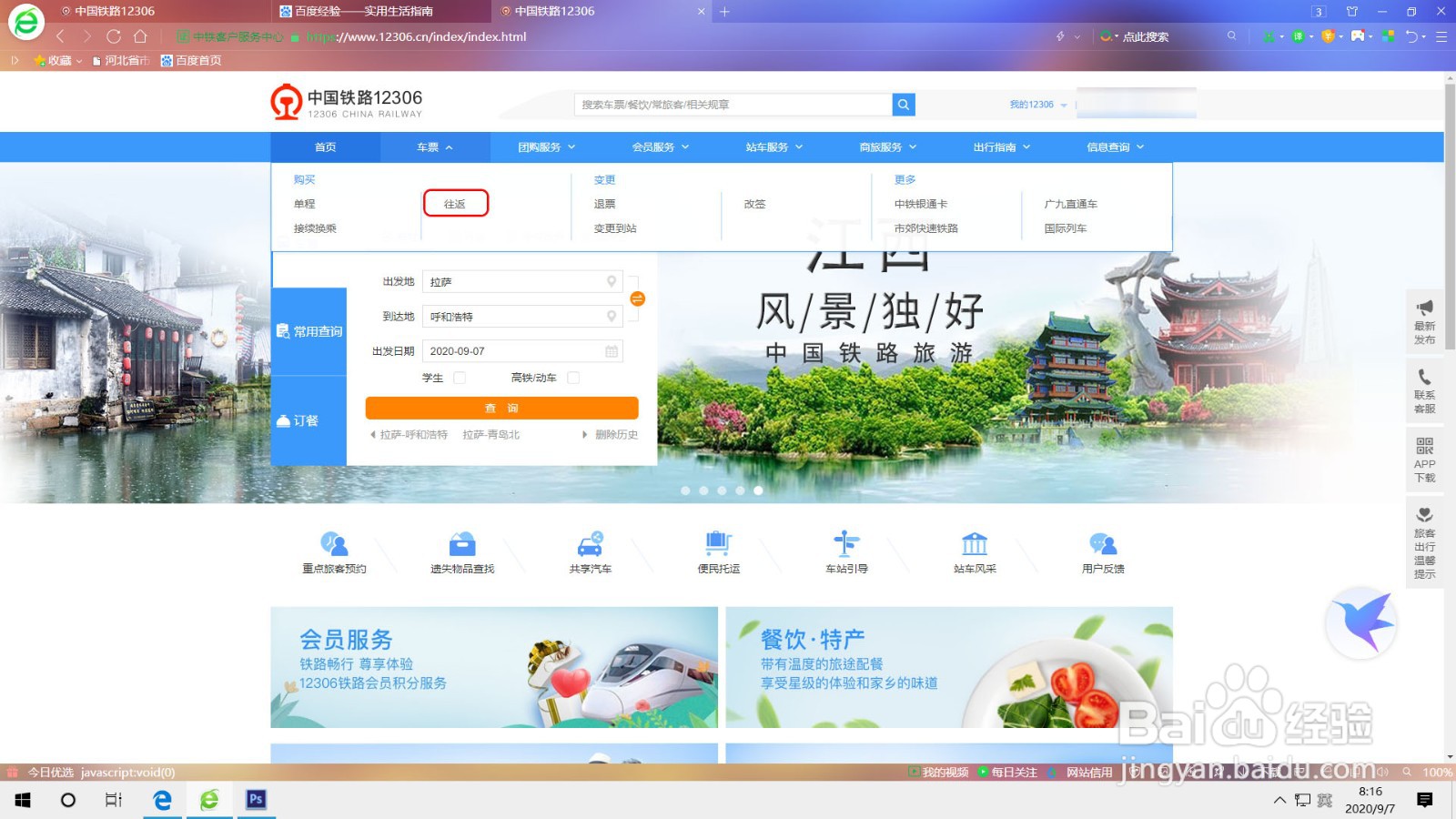The image size is (1456, 819).
Task: Select 单程 one-way ticket option
Action: tap(305, 204)
